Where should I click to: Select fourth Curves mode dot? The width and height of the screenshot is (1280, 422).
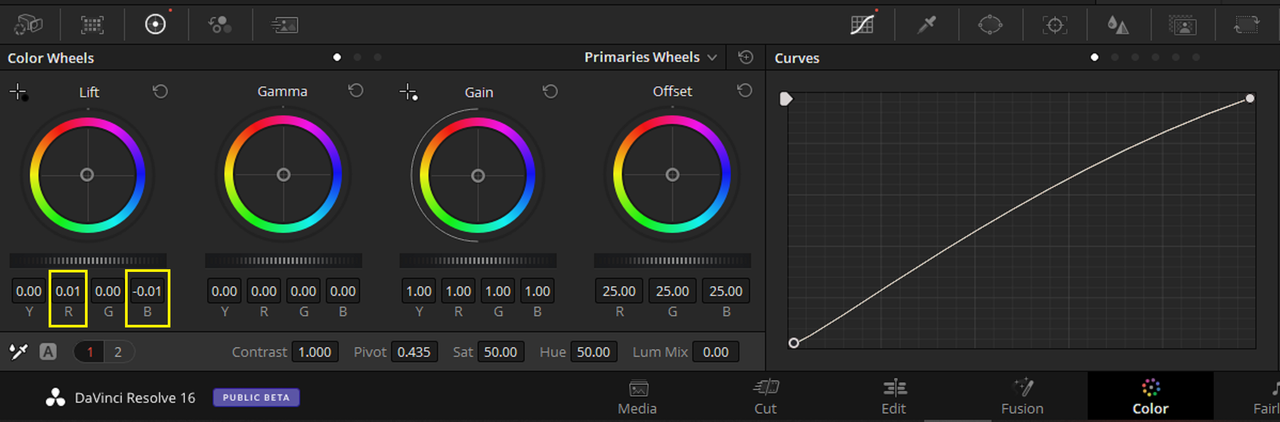click(x=1155, y=57)
